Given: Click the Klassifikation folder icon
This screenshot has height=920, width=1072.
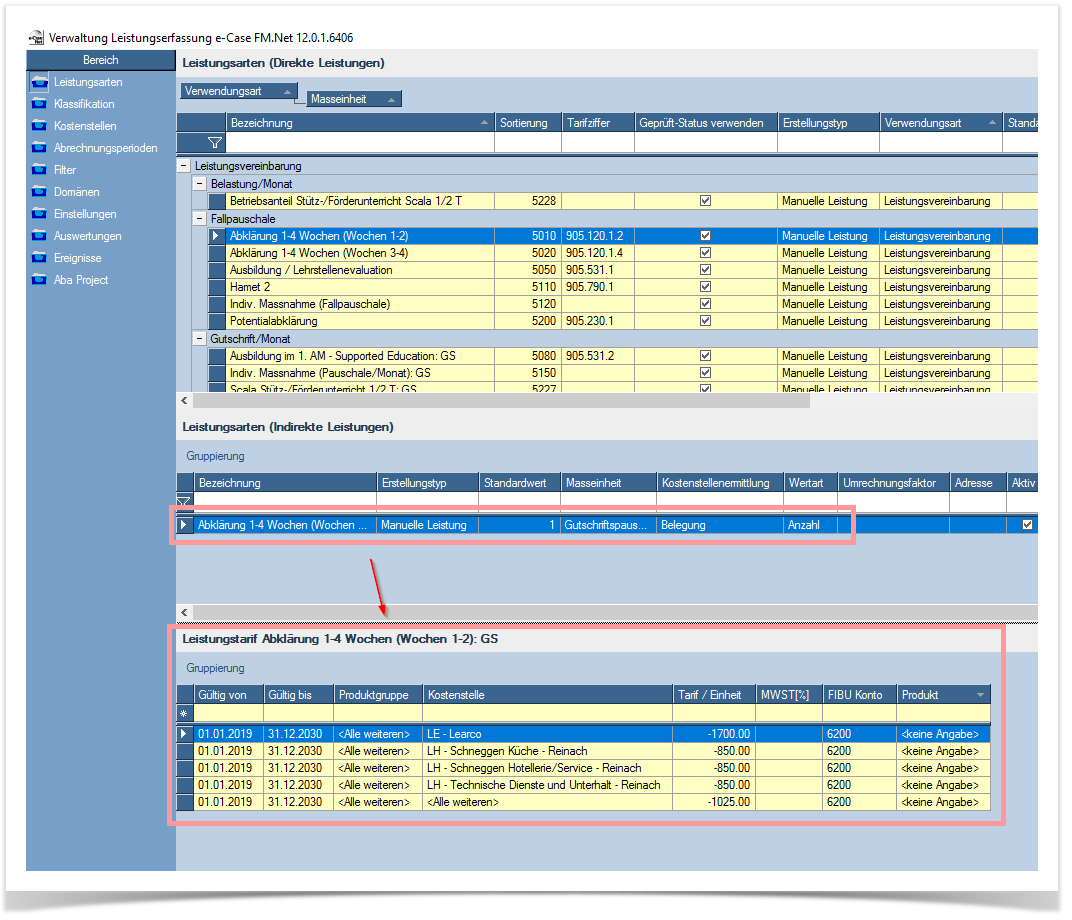Looking at the screenshot, I should tap(40, 104).
